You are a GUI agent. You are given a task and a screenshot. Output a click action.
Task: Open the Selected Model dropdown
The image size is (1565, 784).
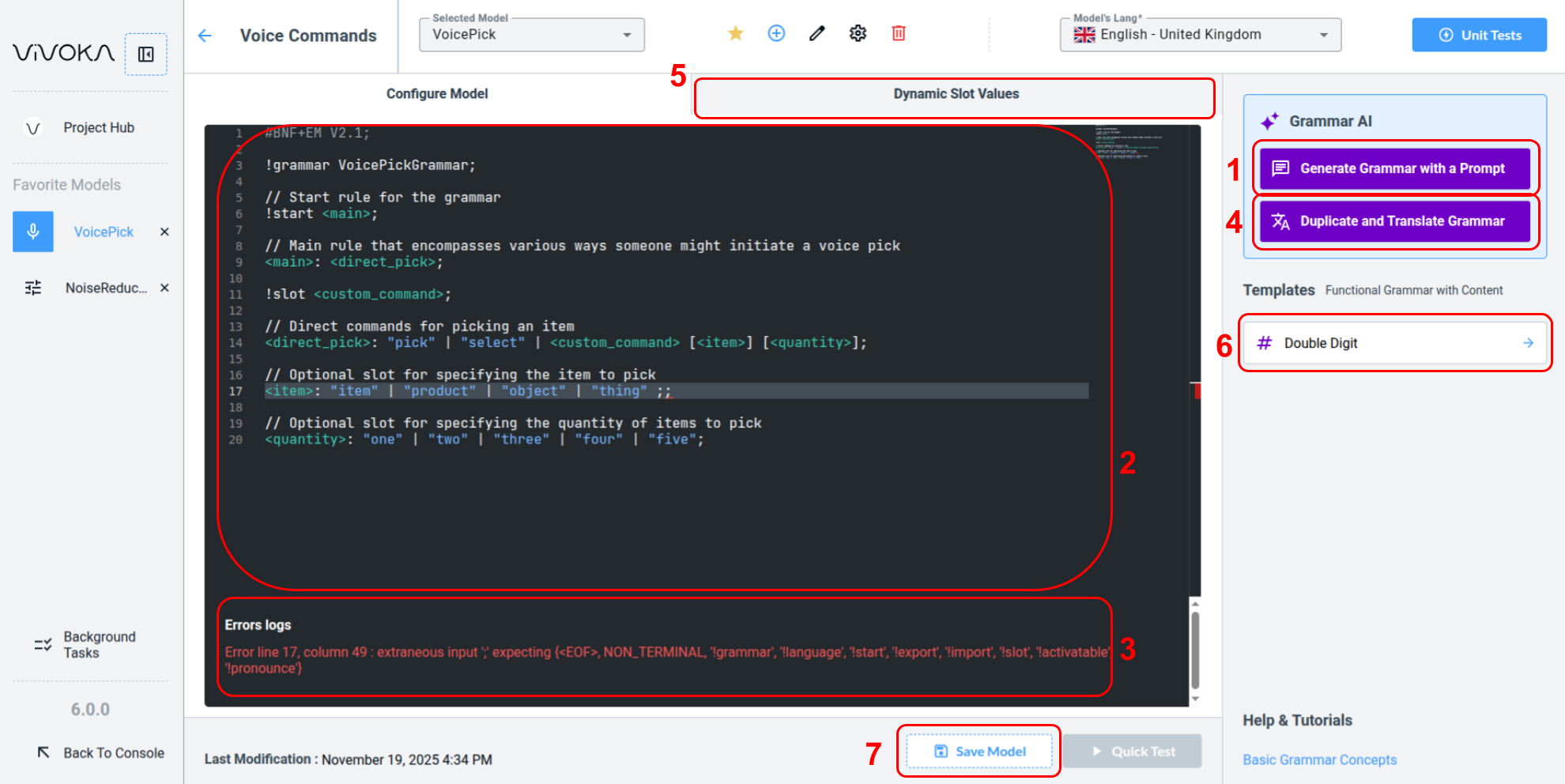(x=531, y=35)
